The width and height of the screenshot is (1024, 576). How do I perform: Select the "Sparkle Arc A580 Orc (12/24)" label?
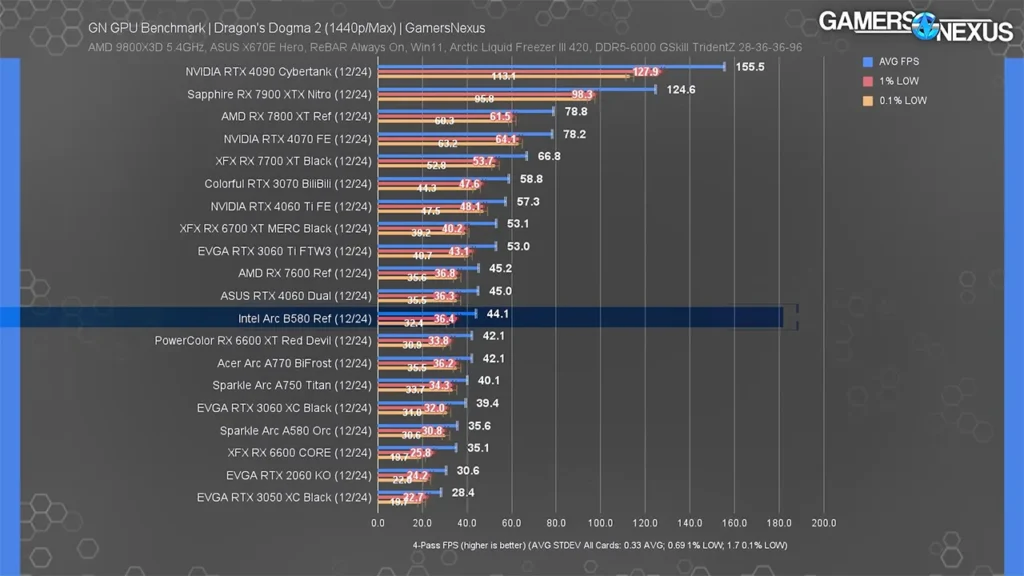(296, 431)
